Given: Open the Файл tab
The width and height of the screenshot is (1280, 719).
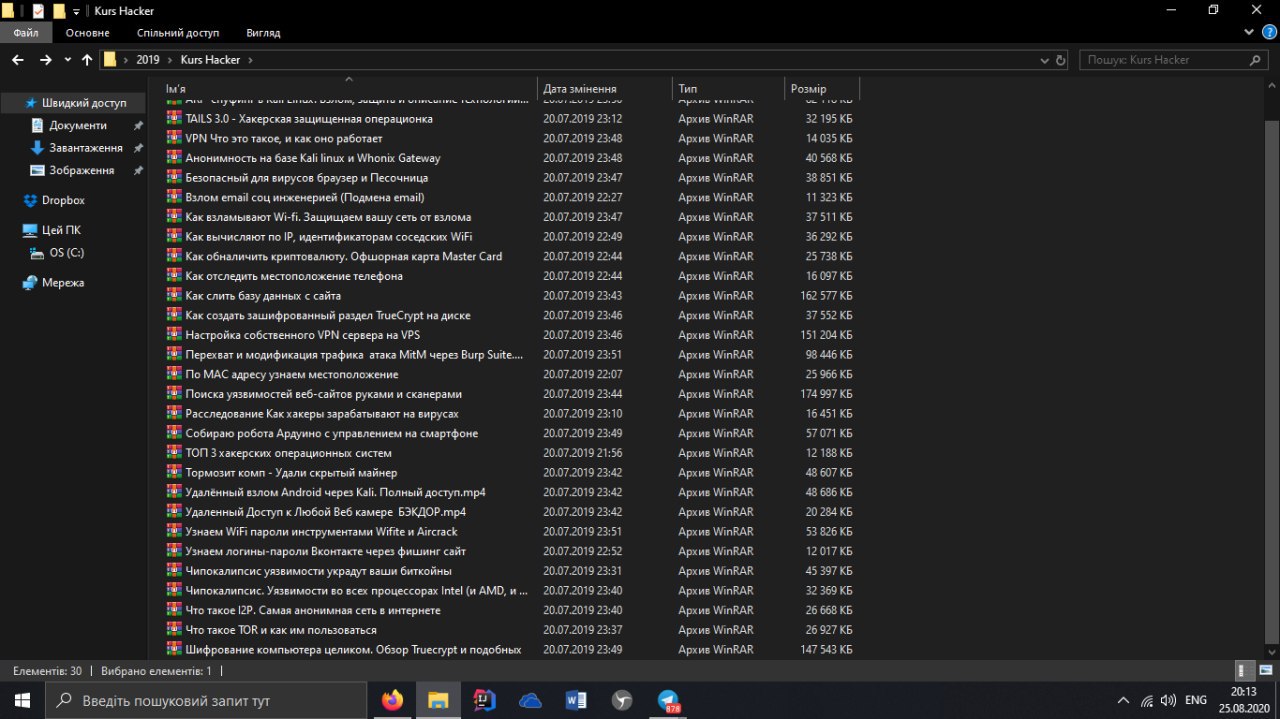Looking at the screenshot, I should pyautogui.click(x=26, y=32).
